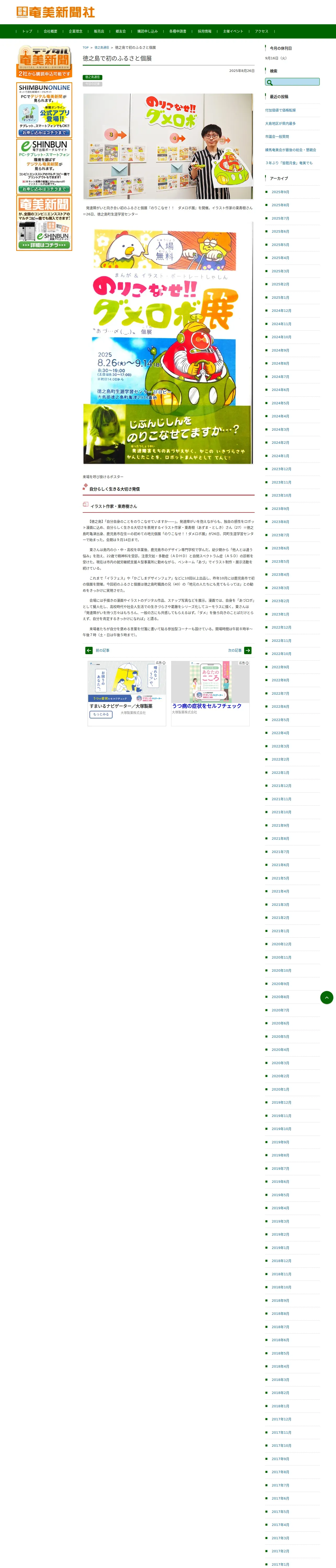Screen dimensions: 336x1568
Task: Open recent post 横馬奄美会が最後の総会・懇親会
Action: (x=291, y=150)
